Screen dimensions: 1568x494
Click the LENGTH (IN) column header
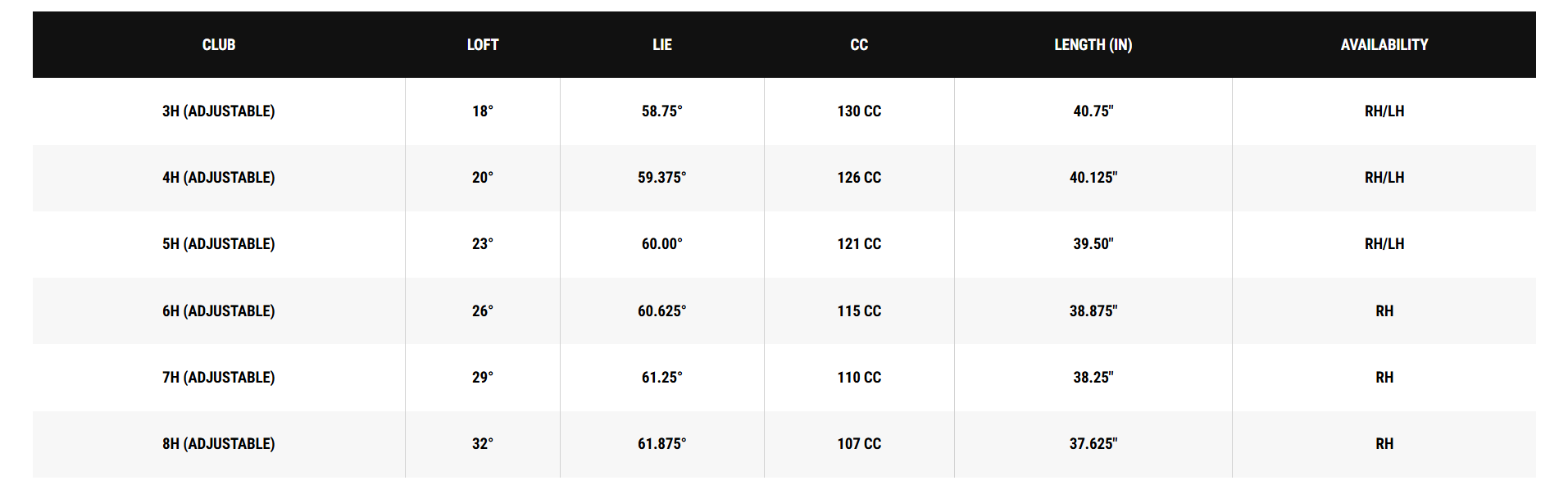[1093, 45]
